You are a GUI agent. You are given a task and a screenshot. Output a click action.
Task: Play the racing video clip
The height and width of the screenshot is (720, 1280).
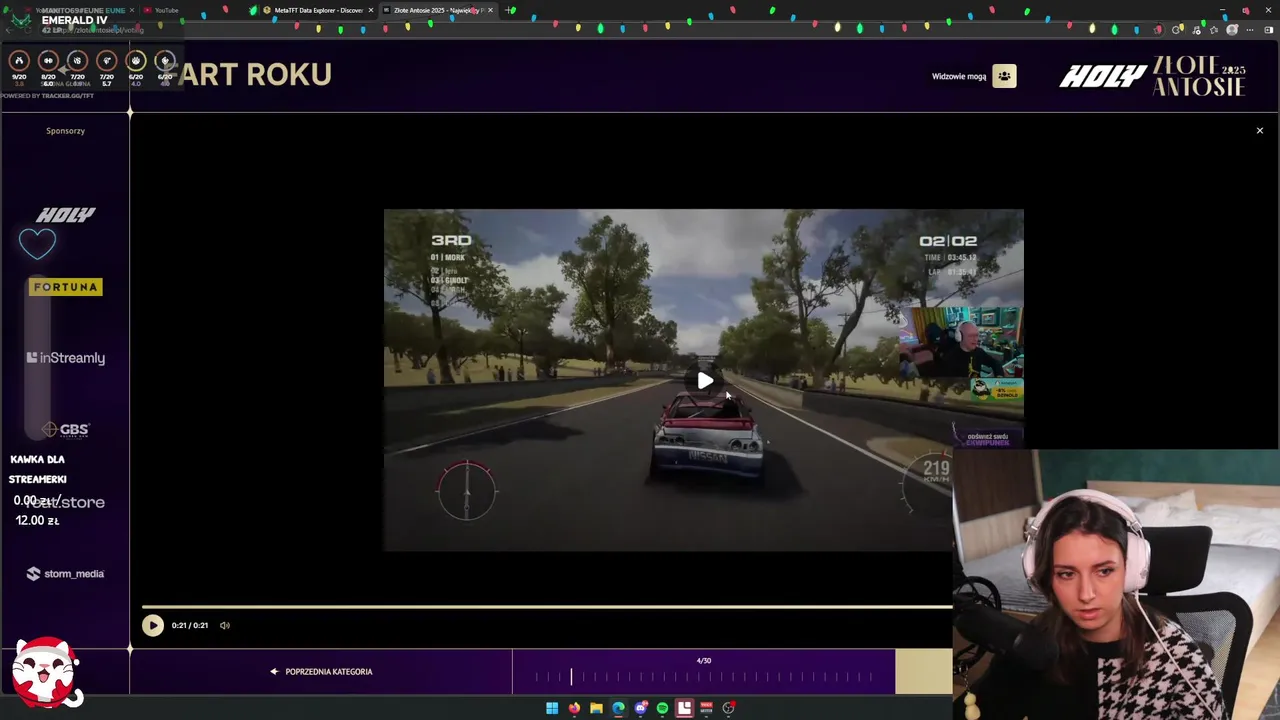pos(705,380)
